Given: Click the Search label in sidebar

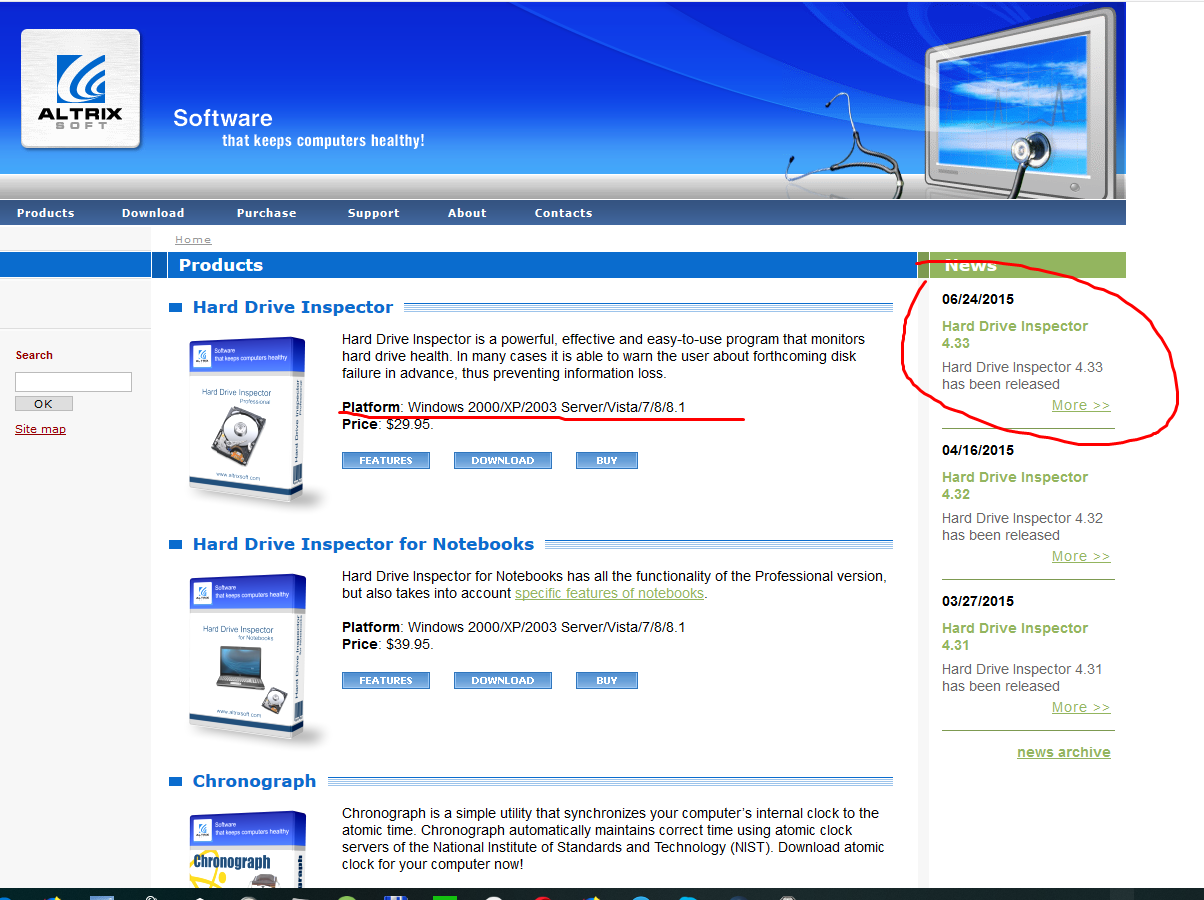Looking at the screenshot, I should [34, 355].
